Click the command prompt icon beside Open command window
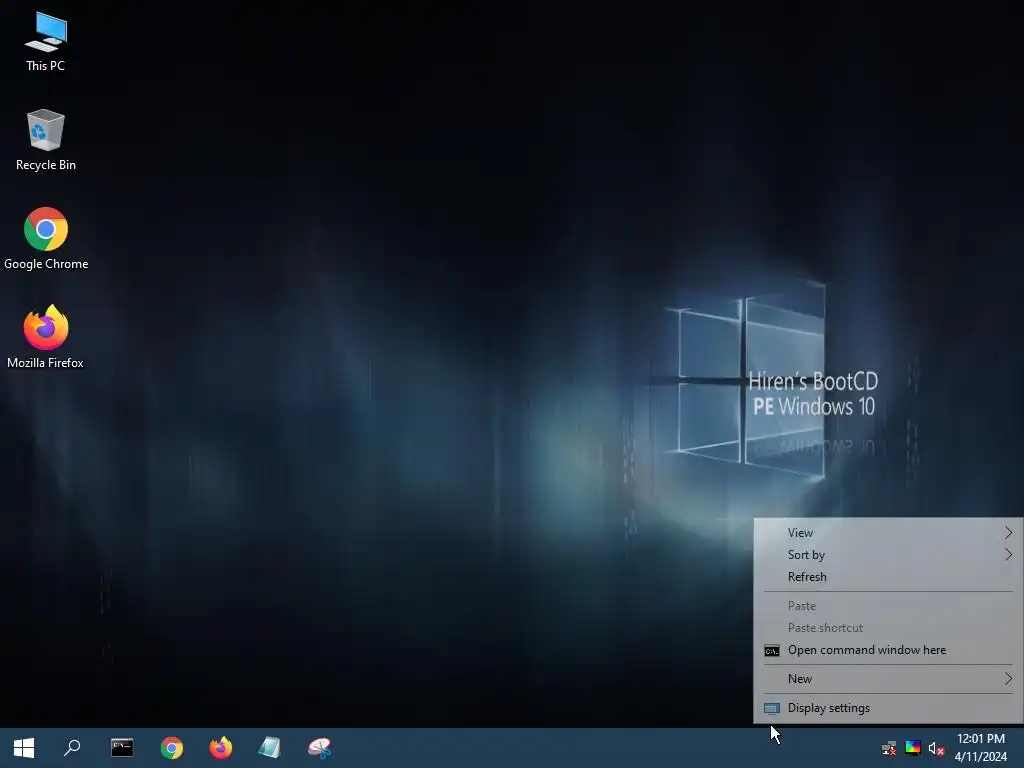1024x768 pixels. [772, 651]
